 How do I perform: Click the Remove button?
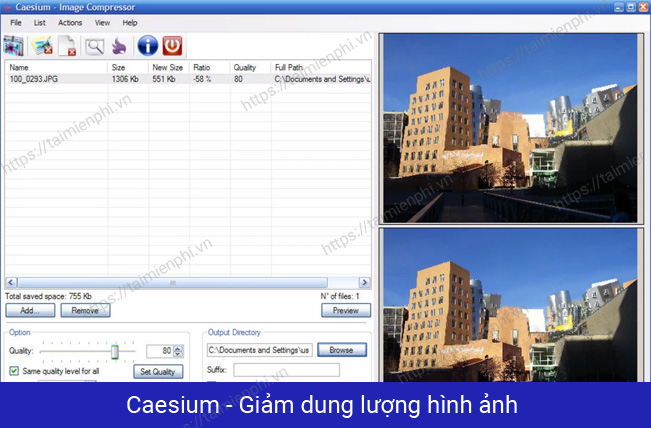pyautogui.click(x=85, y=311)
